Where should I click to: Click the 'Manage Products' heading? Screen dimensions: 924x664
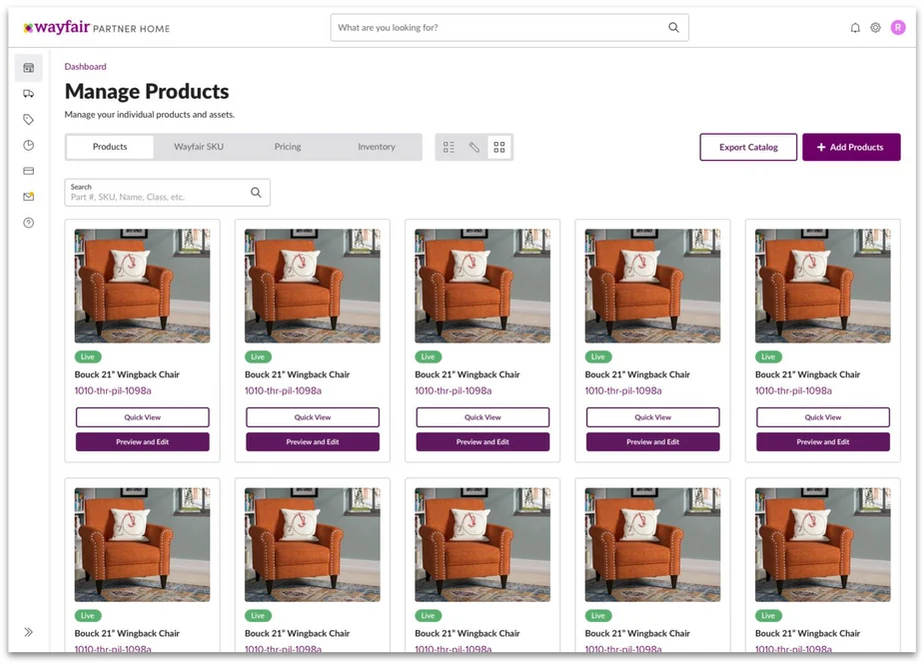(x=147, y=91)
